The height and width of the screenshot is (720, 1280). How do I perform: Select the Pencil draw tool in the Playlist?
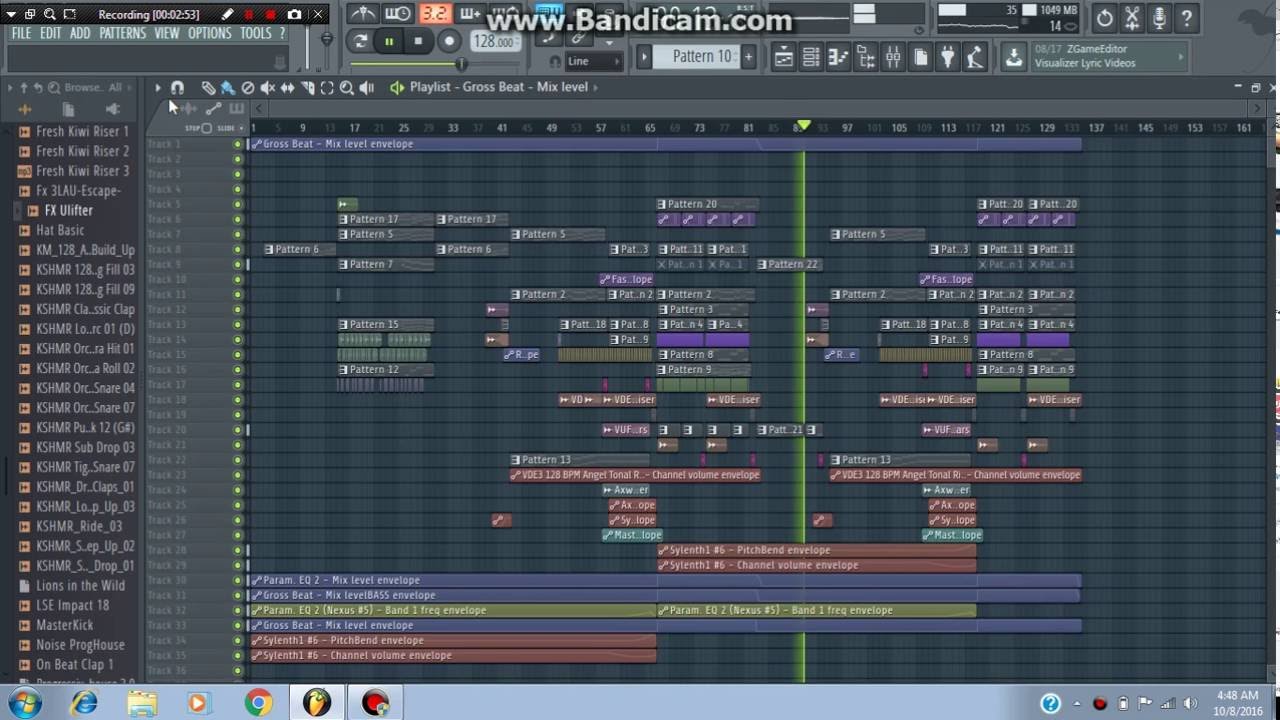(208, 87)
